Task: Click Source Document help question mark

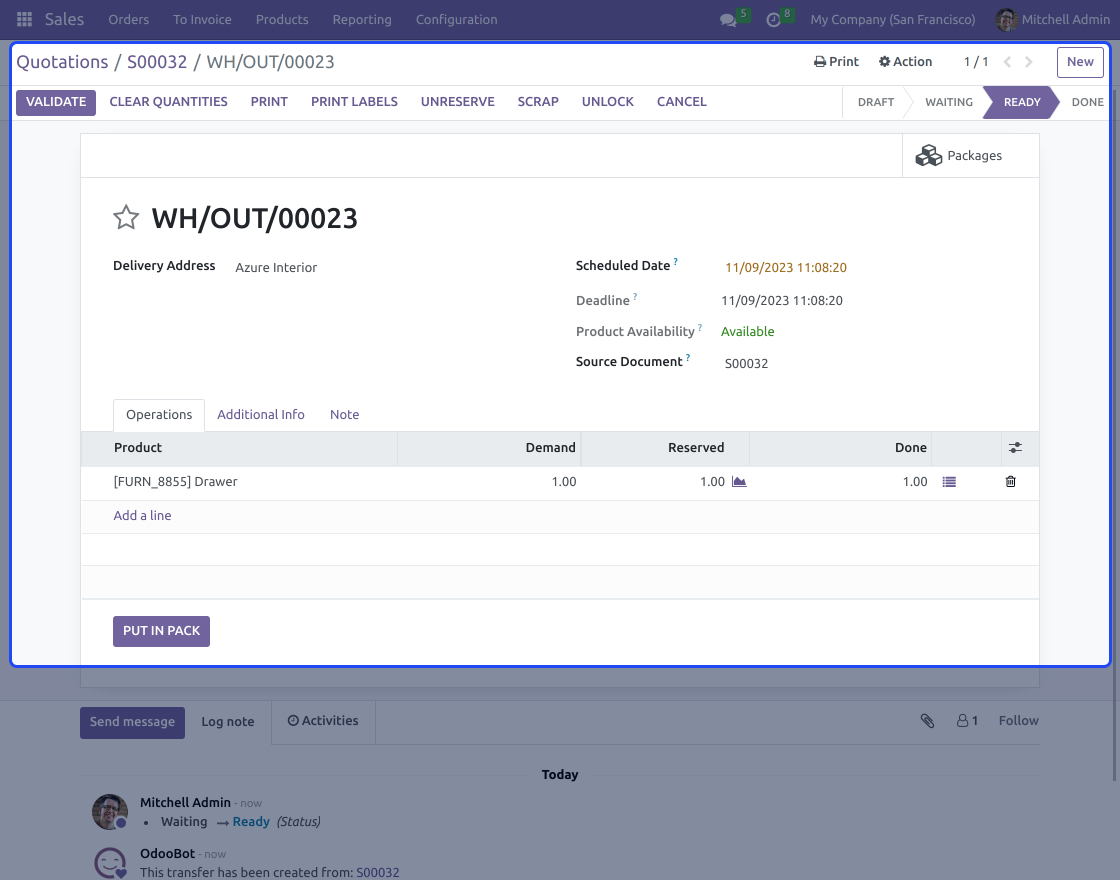Action: tap(688, 358)
